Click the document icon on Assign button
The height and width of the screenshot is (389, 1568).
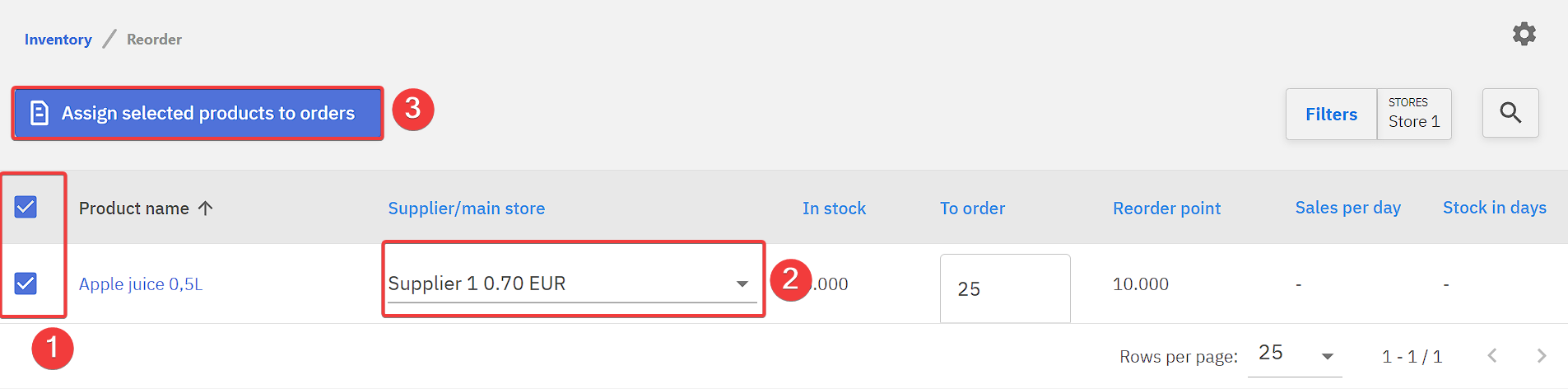click(x=39, y=113)
